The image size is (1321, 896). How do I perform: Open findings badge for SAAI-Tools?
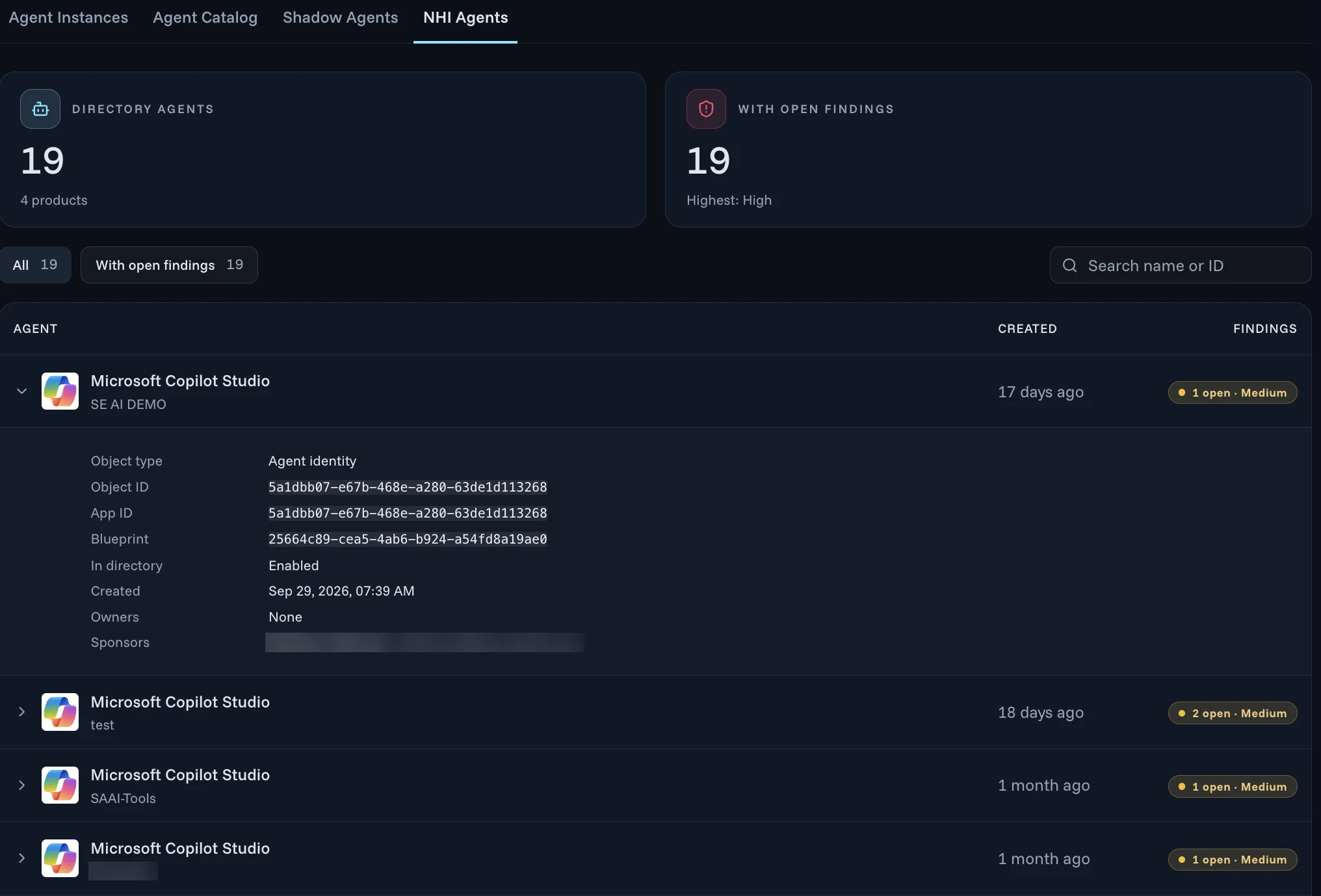[x=1232, y=787]
